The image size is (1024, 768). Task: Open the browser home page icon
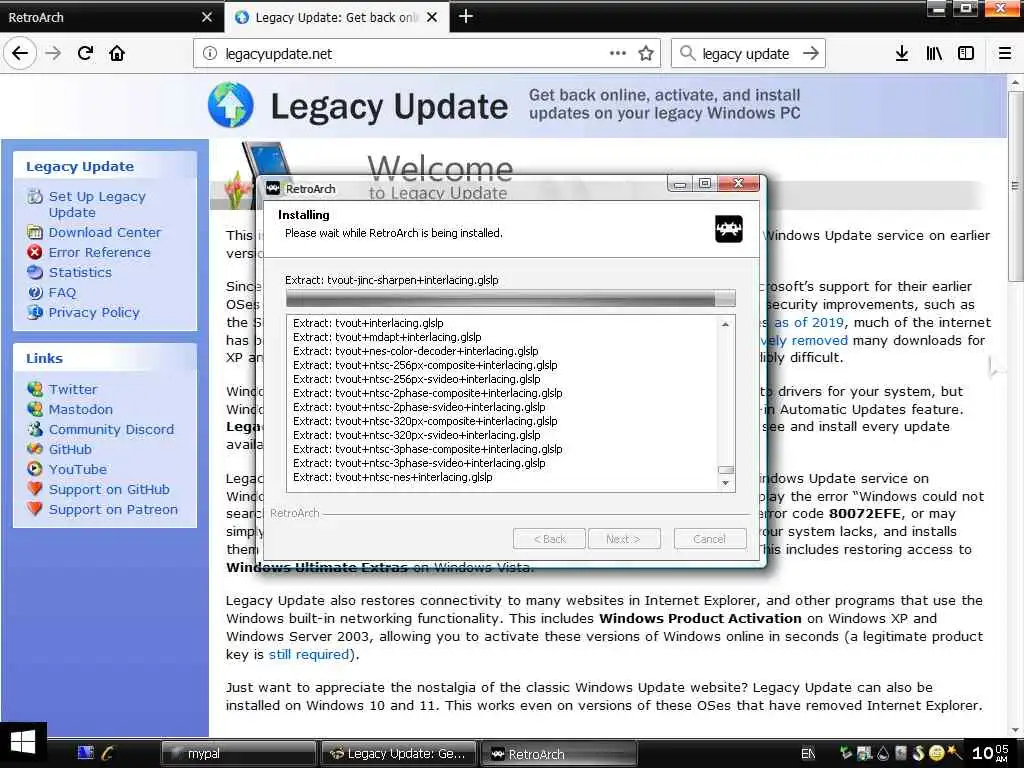(117, 54)
